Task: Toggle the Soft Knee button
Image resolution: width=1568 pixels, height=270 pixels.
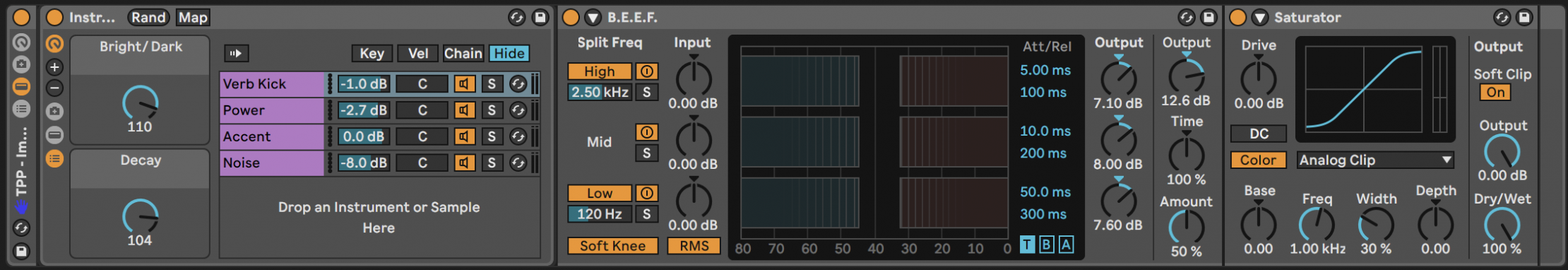Action: click(x=612, y=245)
